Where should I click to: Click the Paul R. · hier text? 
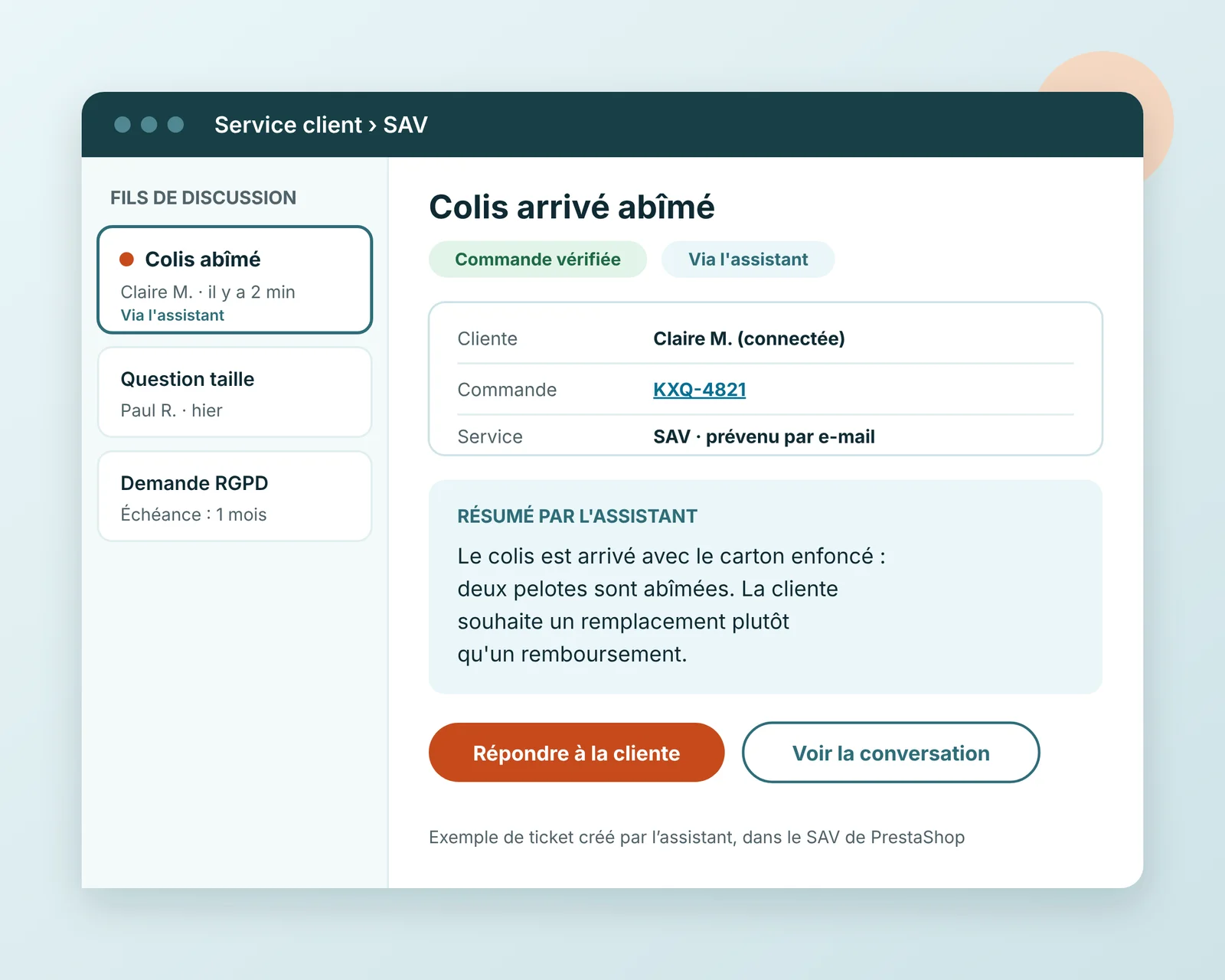coord(171,410)
